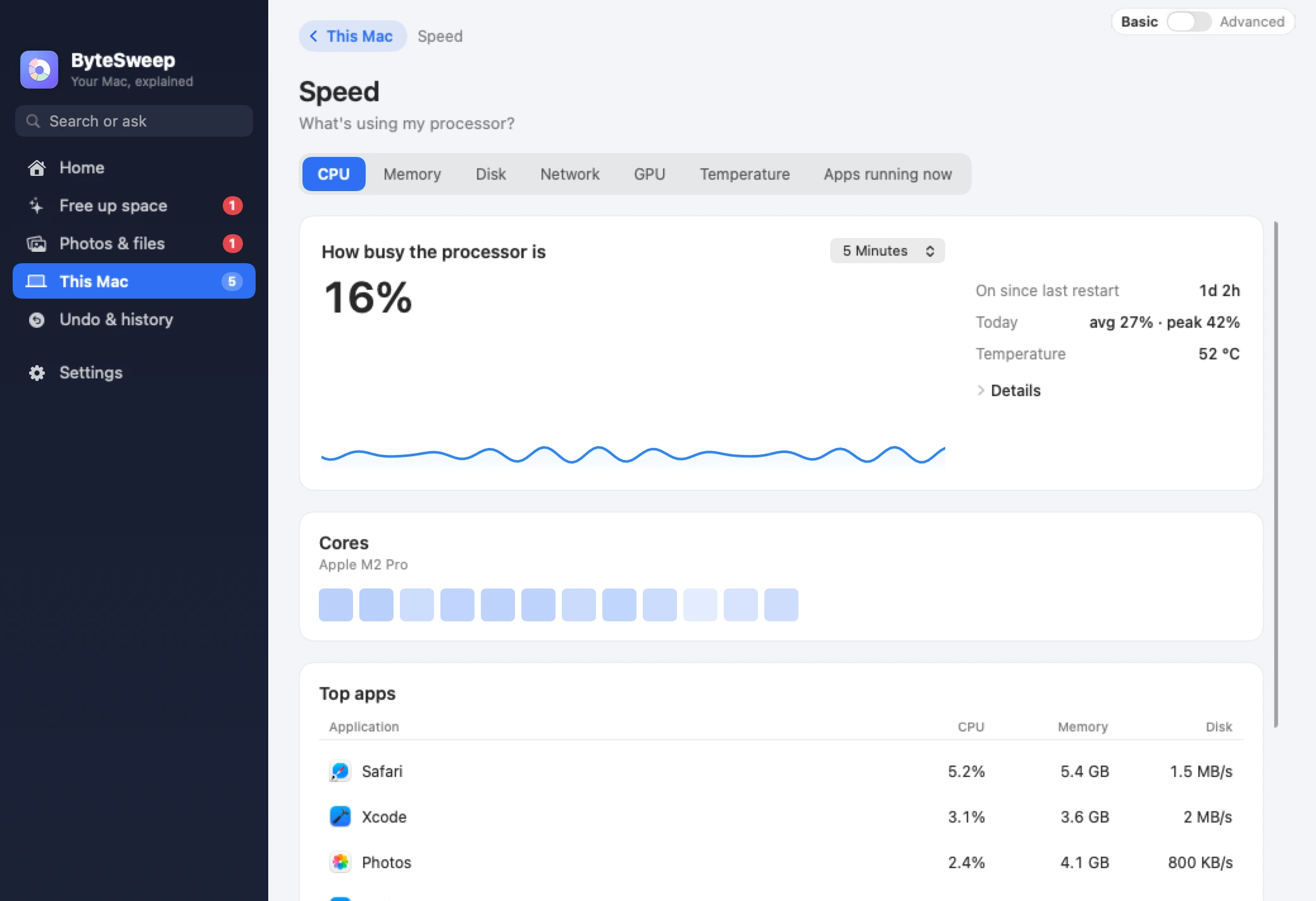Viewport: 1316px width, 901px height.
Task: Click the Photos app icon in Top apps
Action: pos(340,862)
